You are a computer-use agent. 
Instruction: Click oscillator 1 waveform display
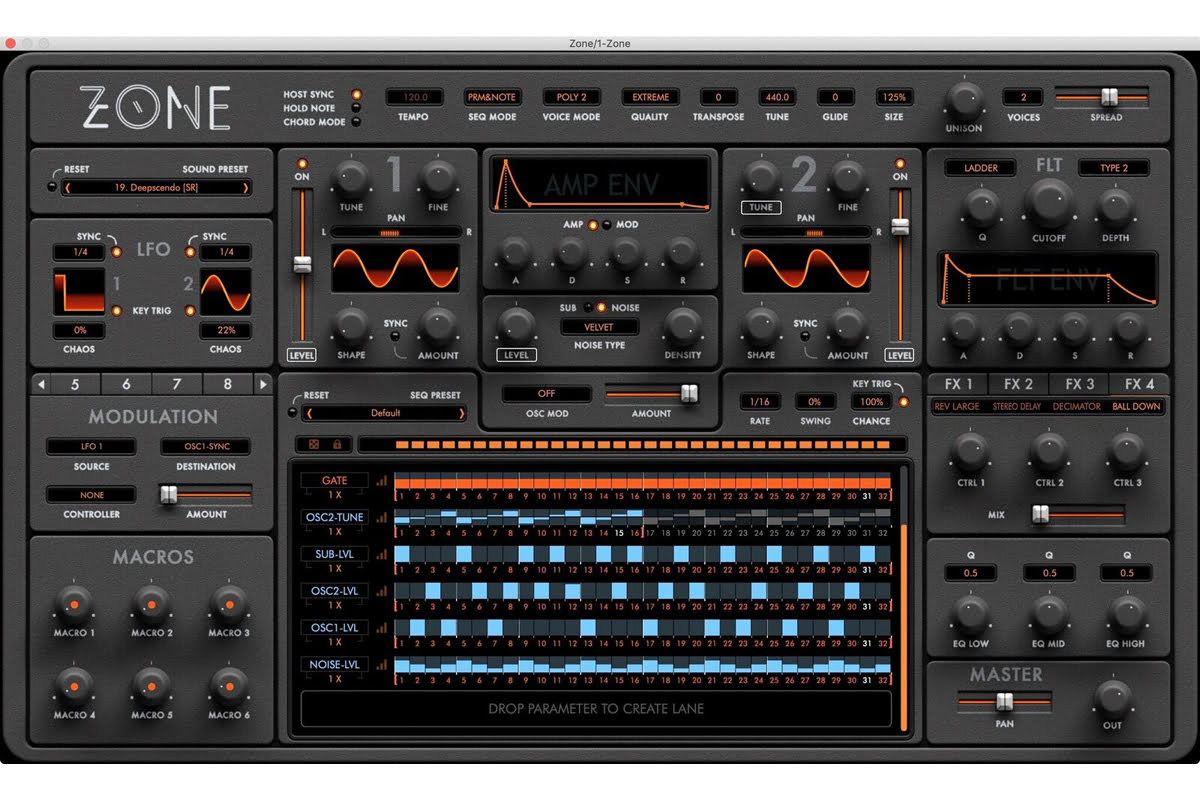[396, 268]
